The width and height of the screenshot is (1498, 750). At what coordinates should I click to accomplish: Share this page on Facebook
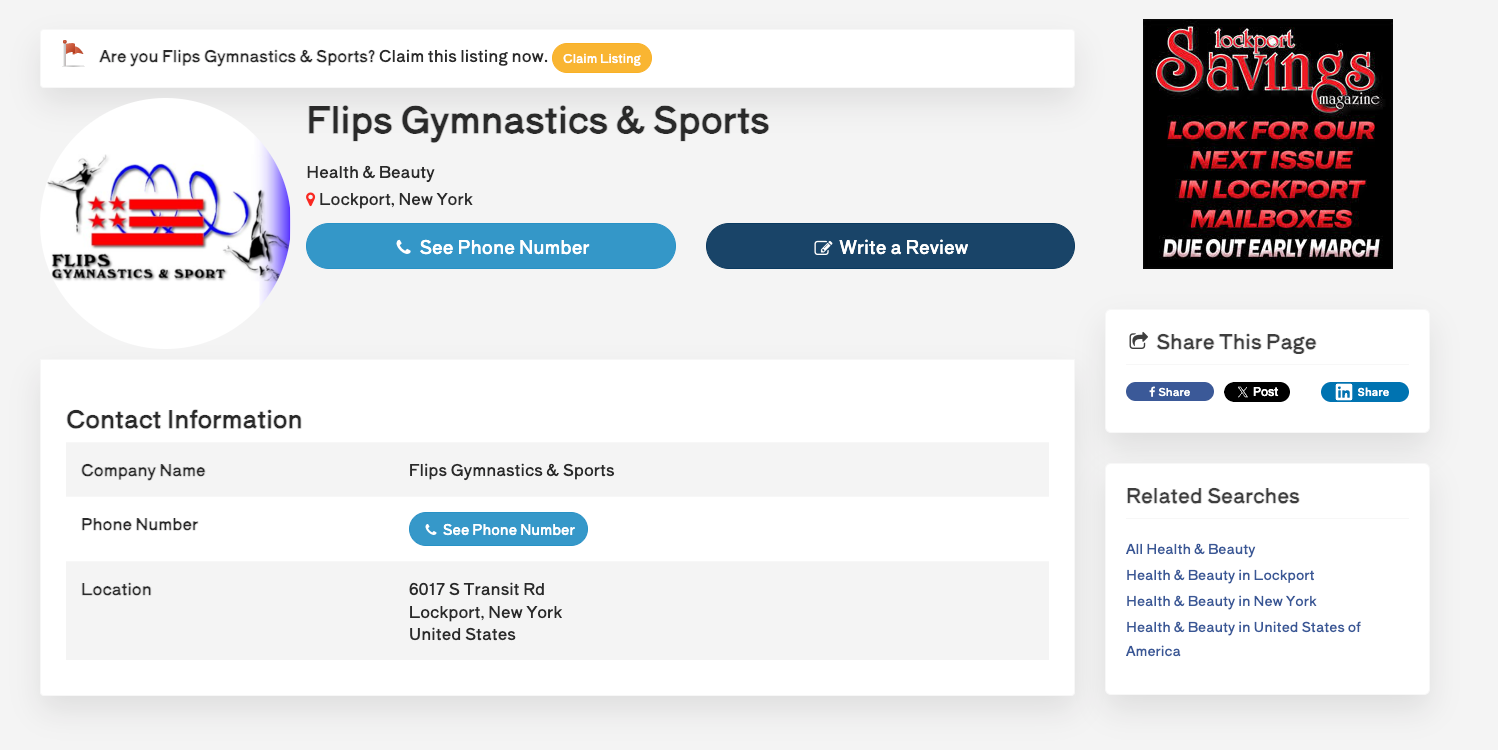pyautogui.click(x=1170, y=392)
